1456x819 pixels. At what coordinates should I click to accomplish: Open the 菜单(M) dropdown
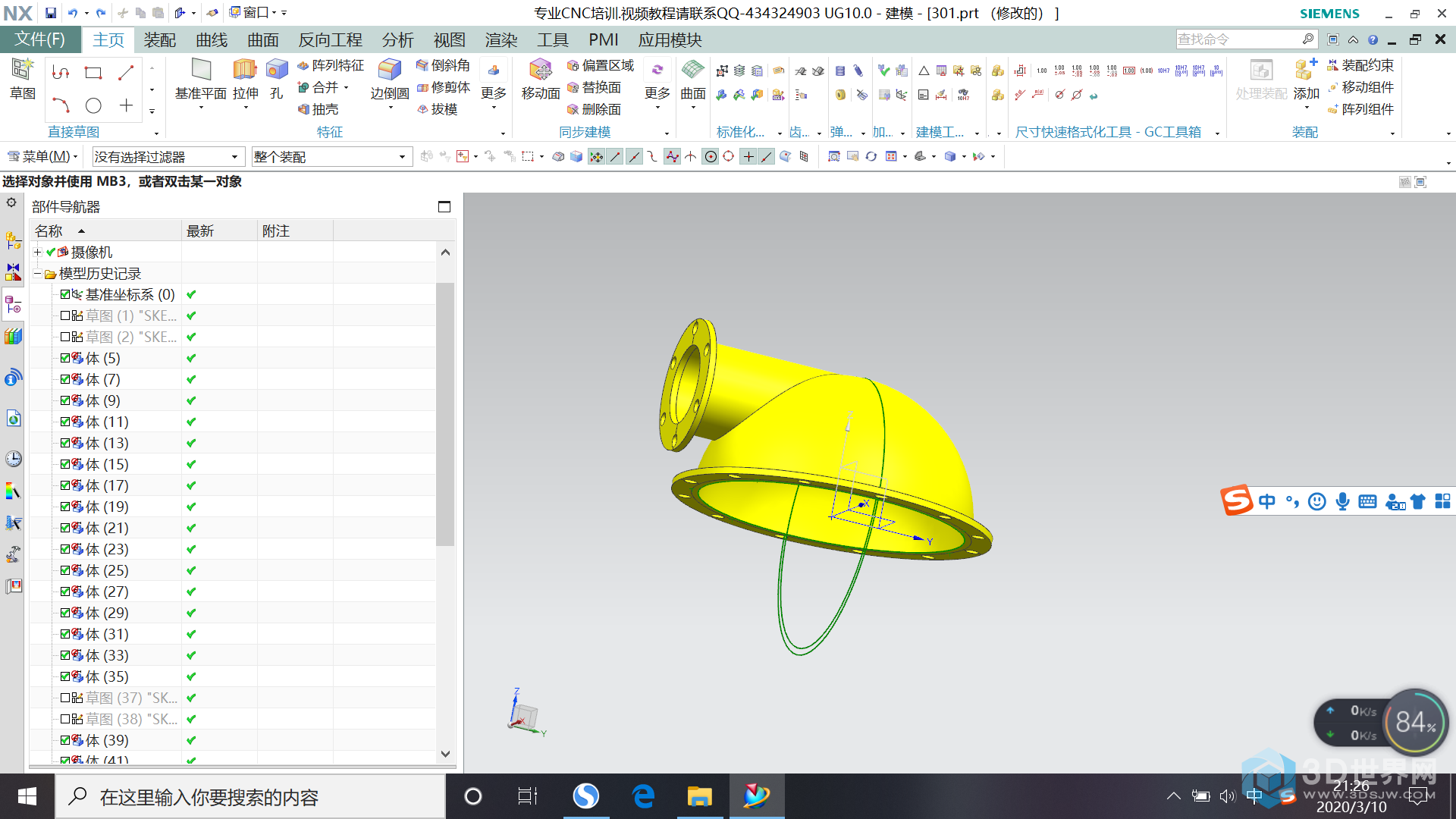42,157
